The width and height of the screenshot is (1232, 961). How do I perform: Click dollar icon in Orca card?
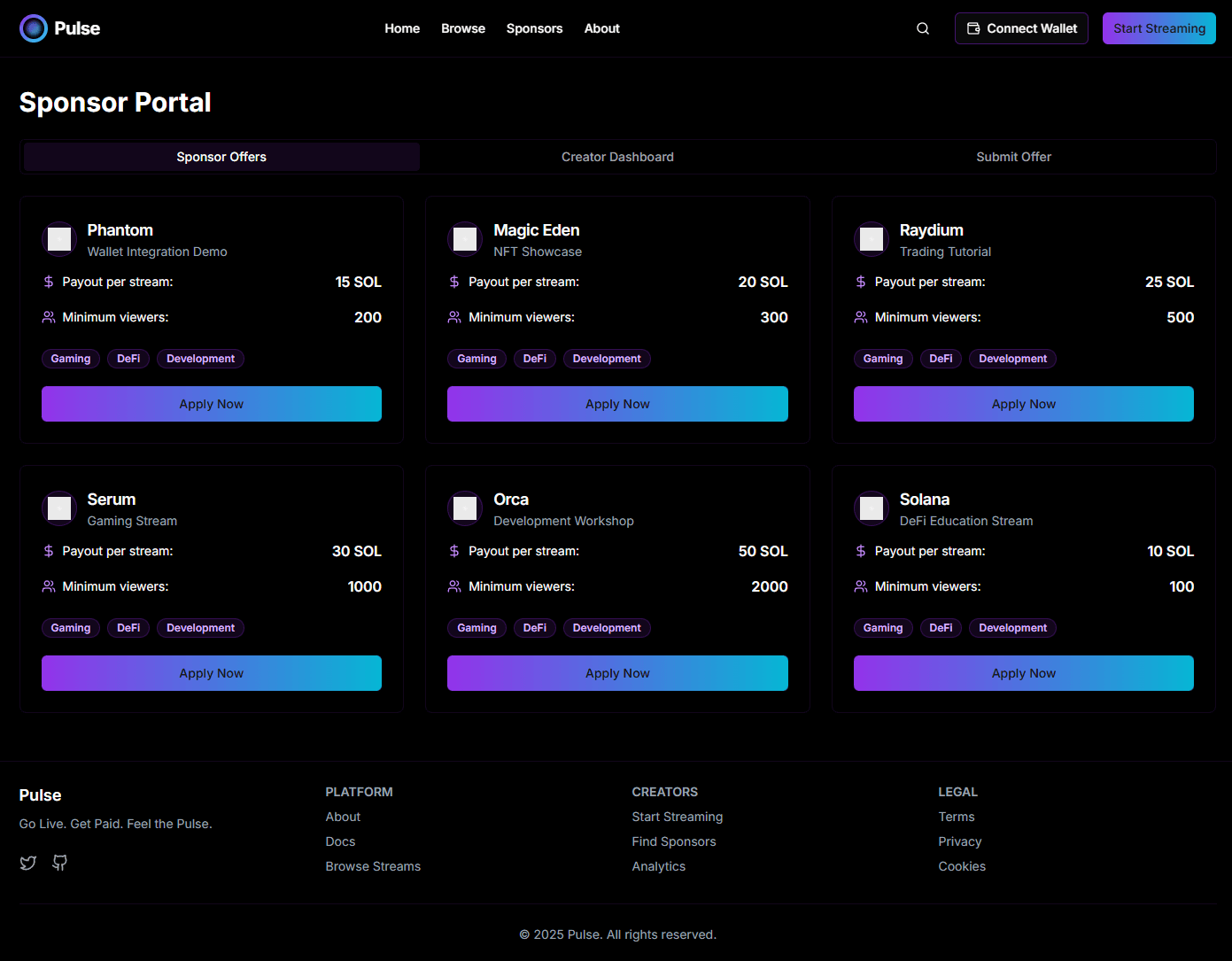point(454,551)
